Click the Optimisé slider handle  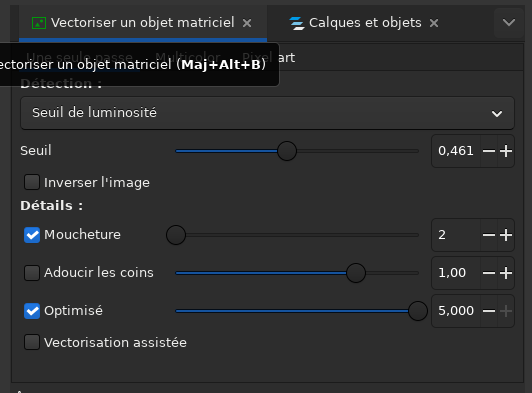tap(418, 311)
